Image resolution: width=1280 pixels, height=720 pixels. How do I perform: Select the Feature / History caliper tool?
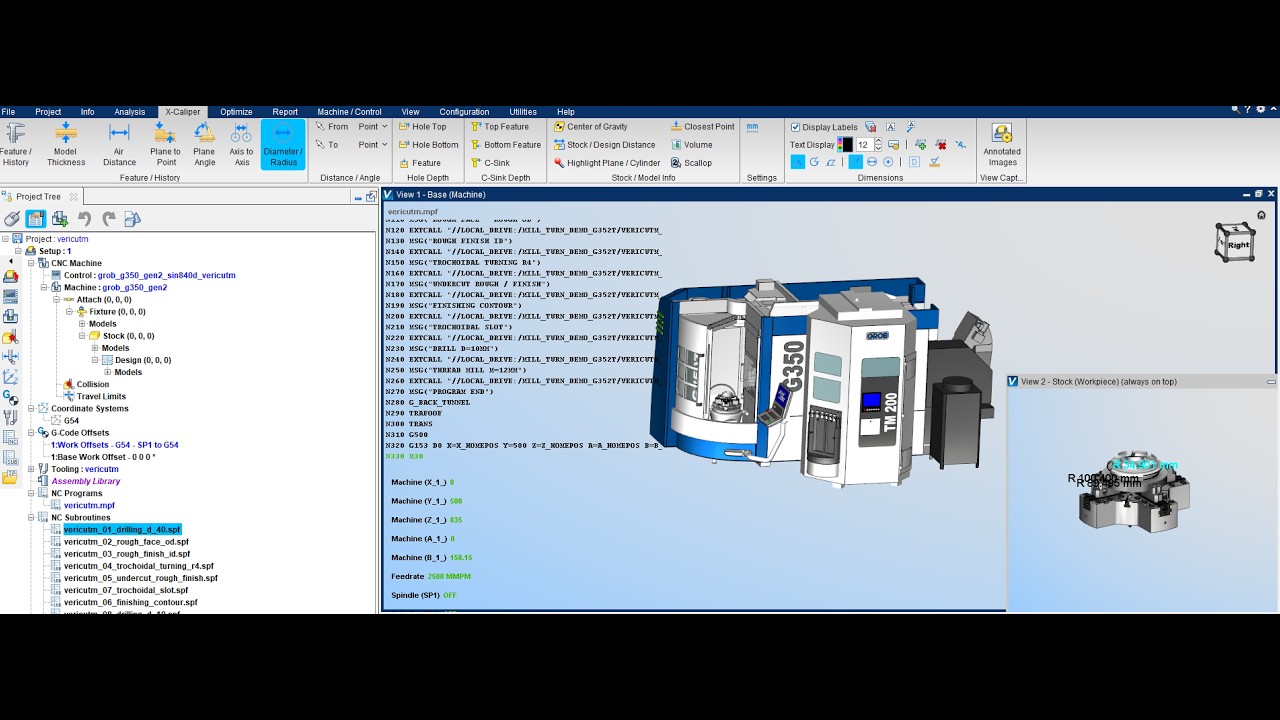pos(16,144)
